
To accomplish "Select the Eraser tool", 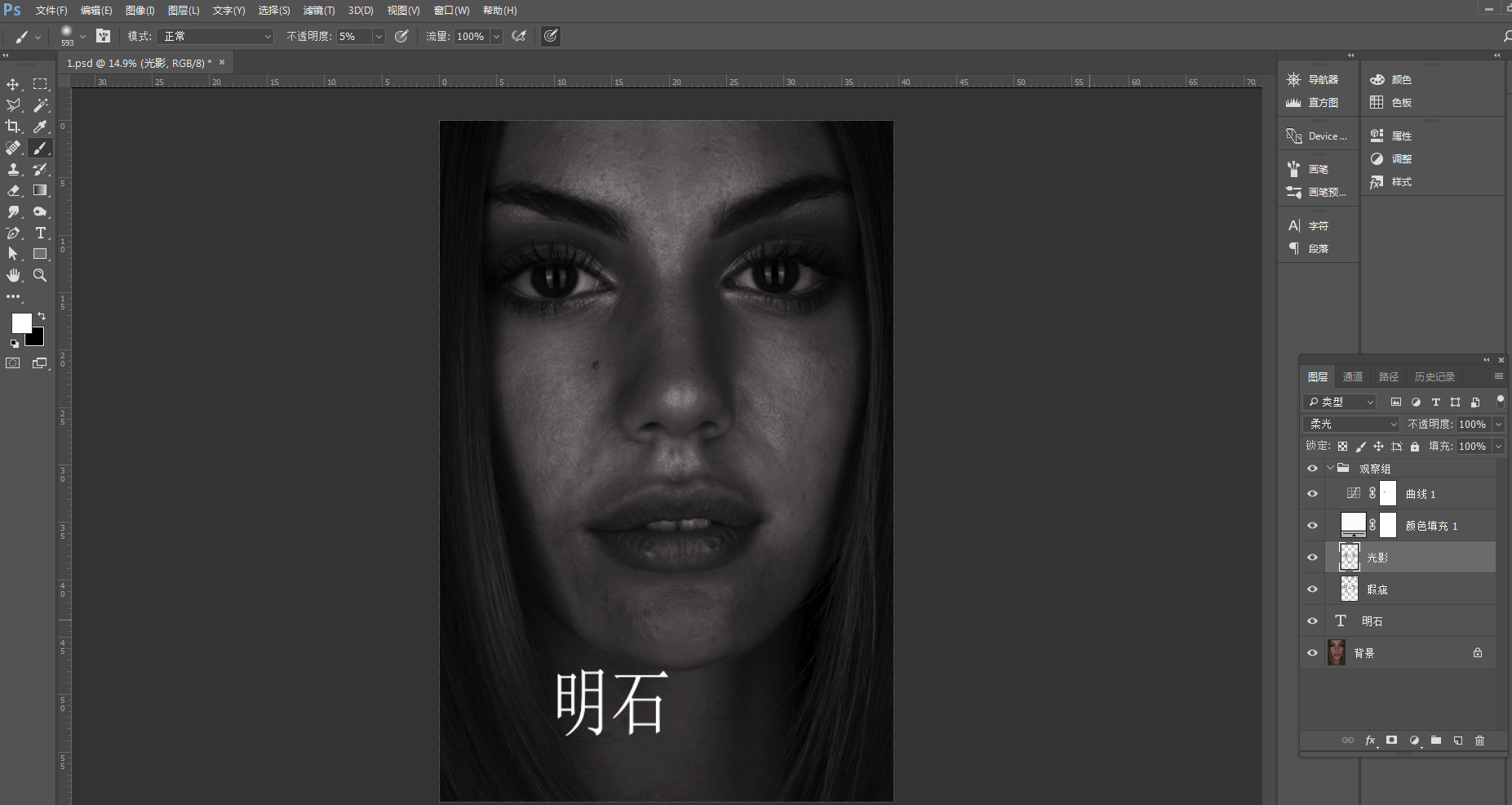I will (13, 190).
